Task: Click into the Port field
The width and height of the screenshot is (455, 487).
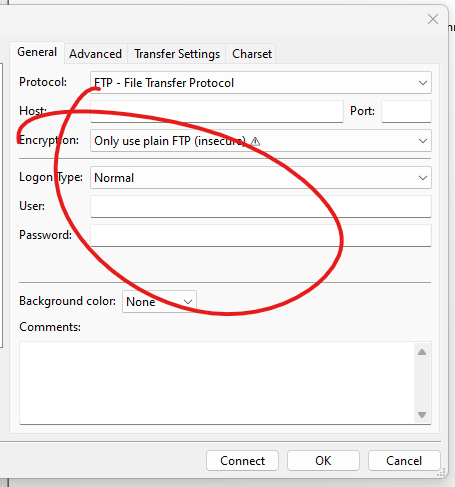Action: click(406, 111)
